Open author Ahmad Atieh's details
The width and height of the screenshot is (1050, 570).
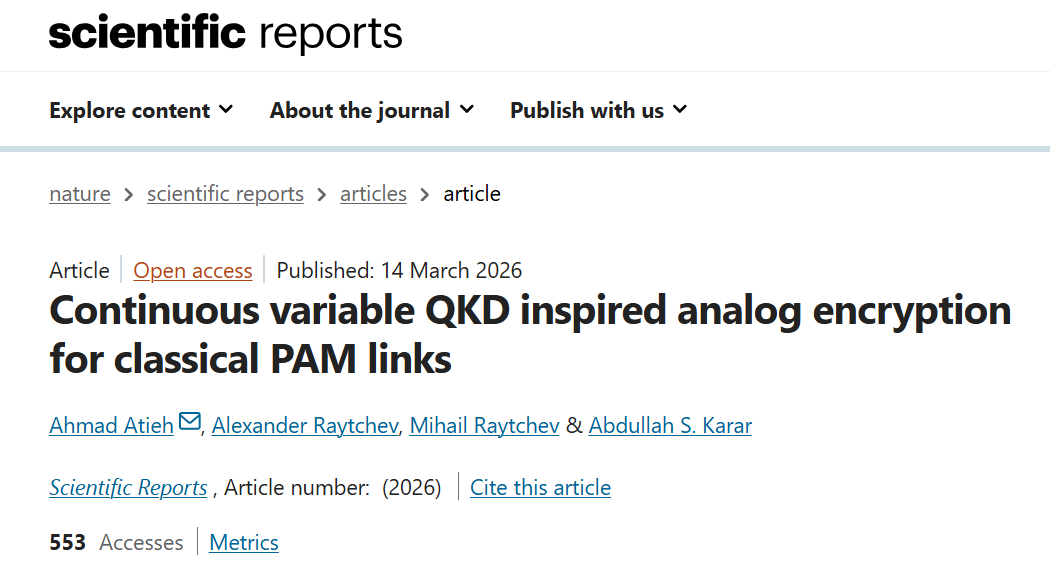point(111,426)
